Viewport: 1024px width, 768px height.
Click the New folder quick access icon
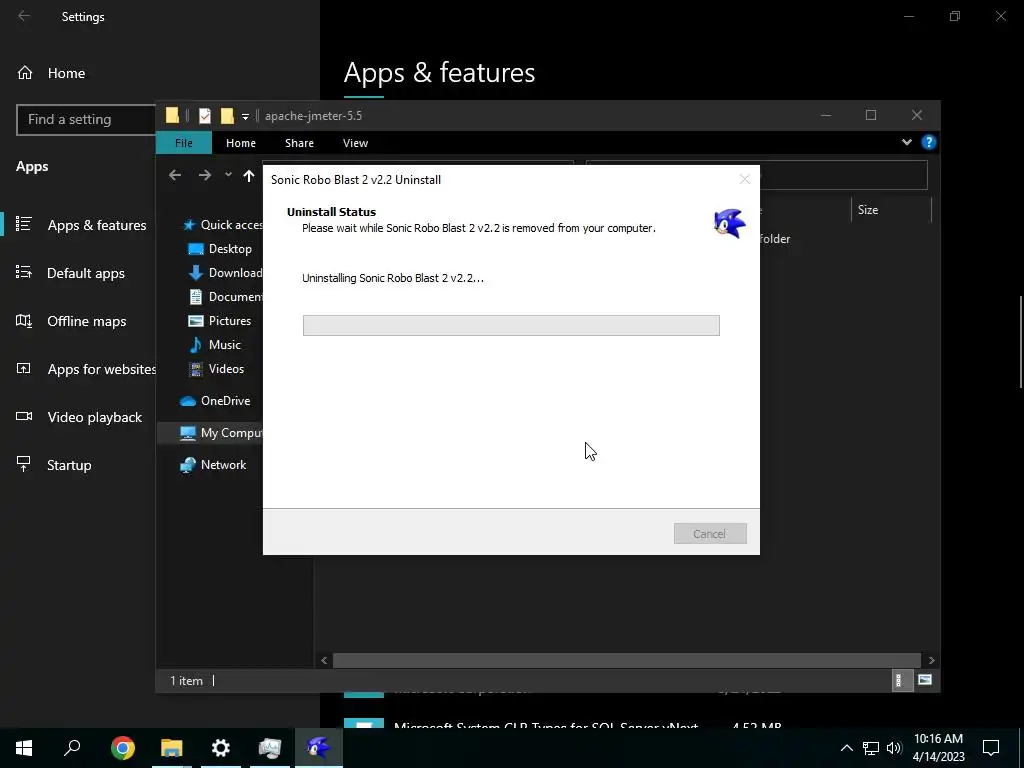tap(227, 116)
